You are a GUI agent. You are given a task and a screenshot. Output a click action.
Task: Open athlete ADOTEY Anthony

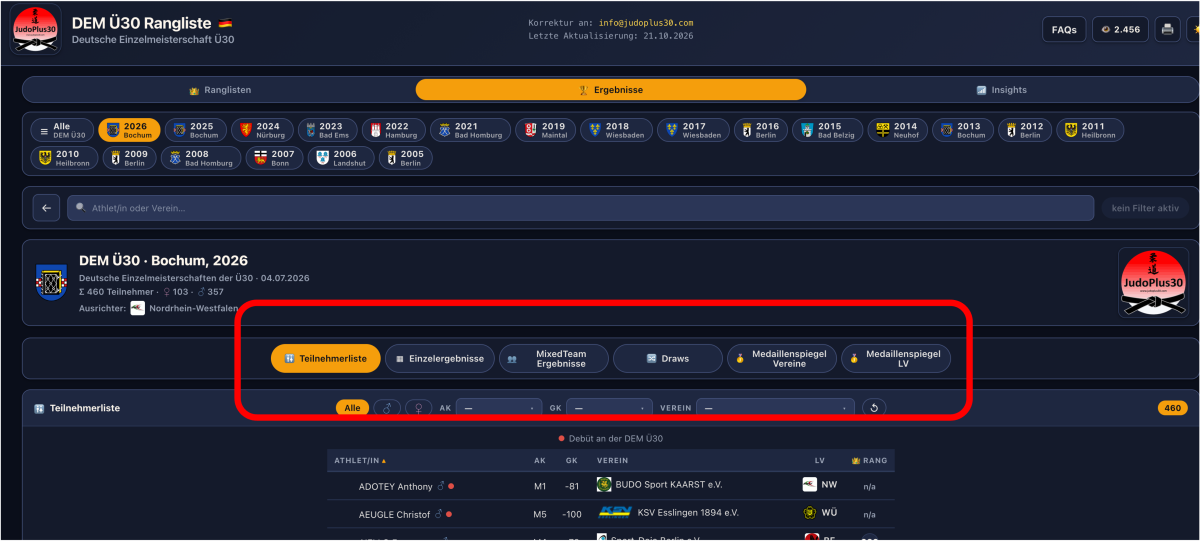(396, 486)
